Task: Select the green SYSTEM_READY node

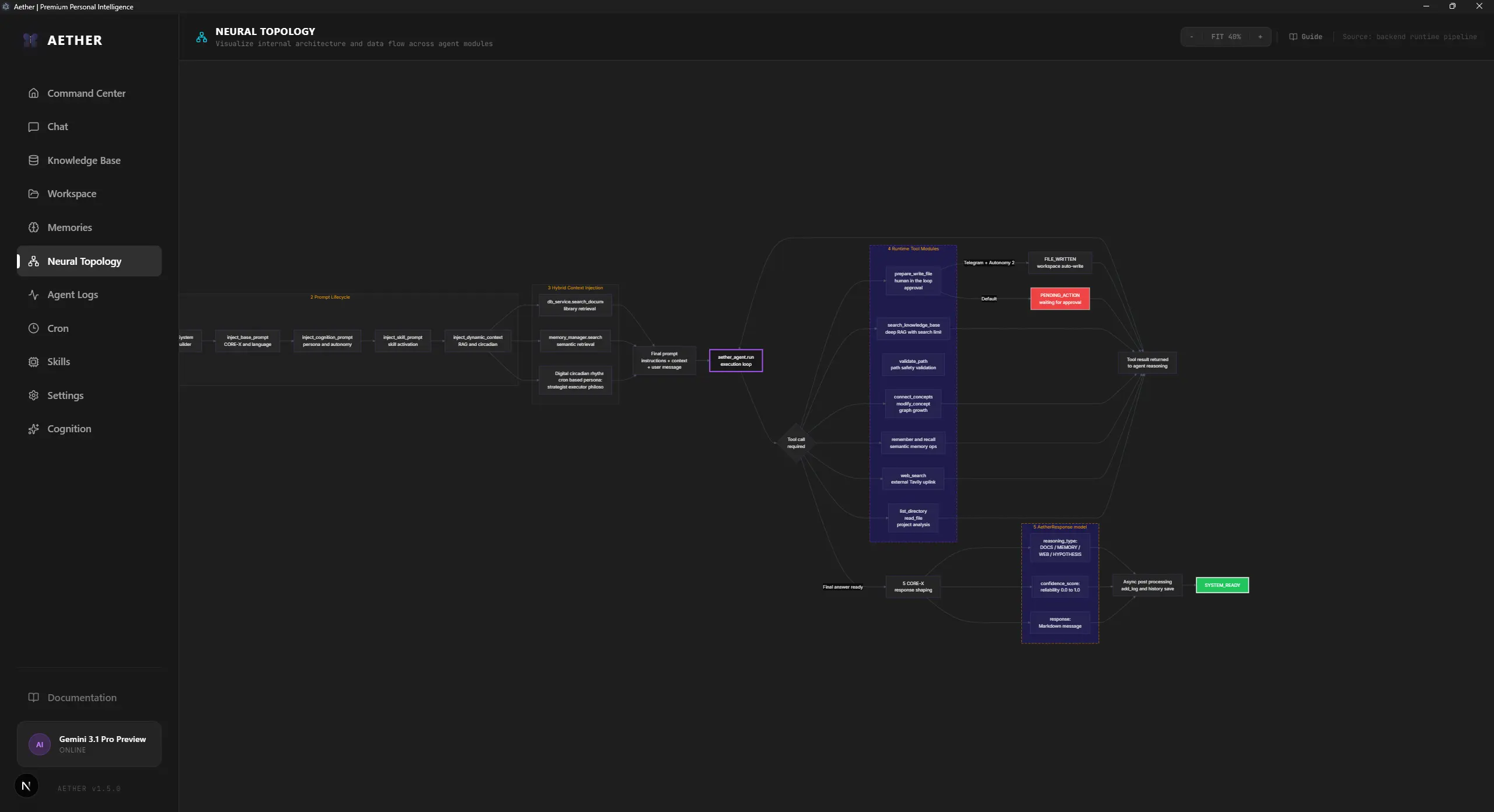Action: click(1222, 585)
